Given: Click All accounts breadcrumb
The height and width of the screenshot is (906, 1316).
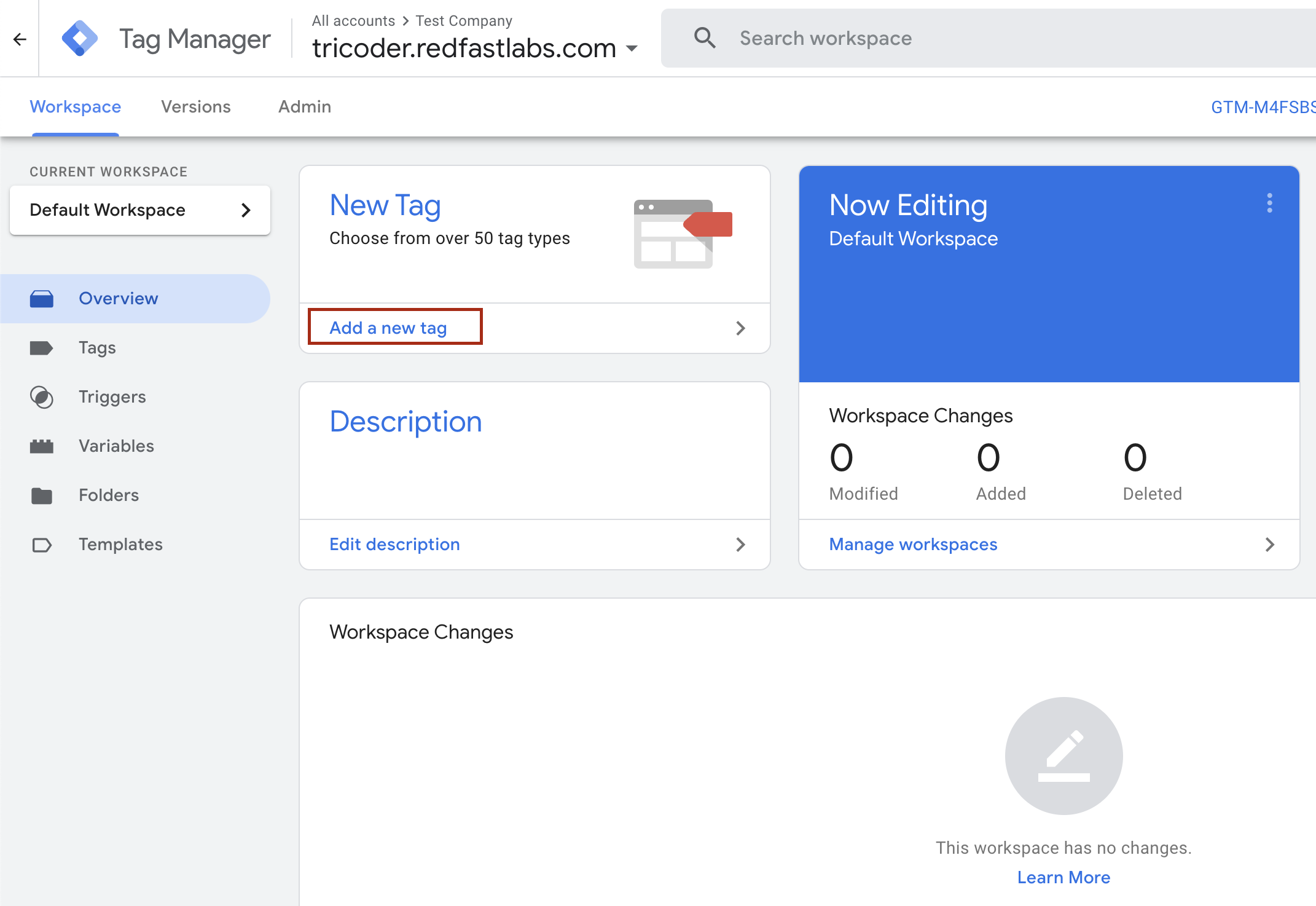Looking at the screenshot, I should point(353,21).
